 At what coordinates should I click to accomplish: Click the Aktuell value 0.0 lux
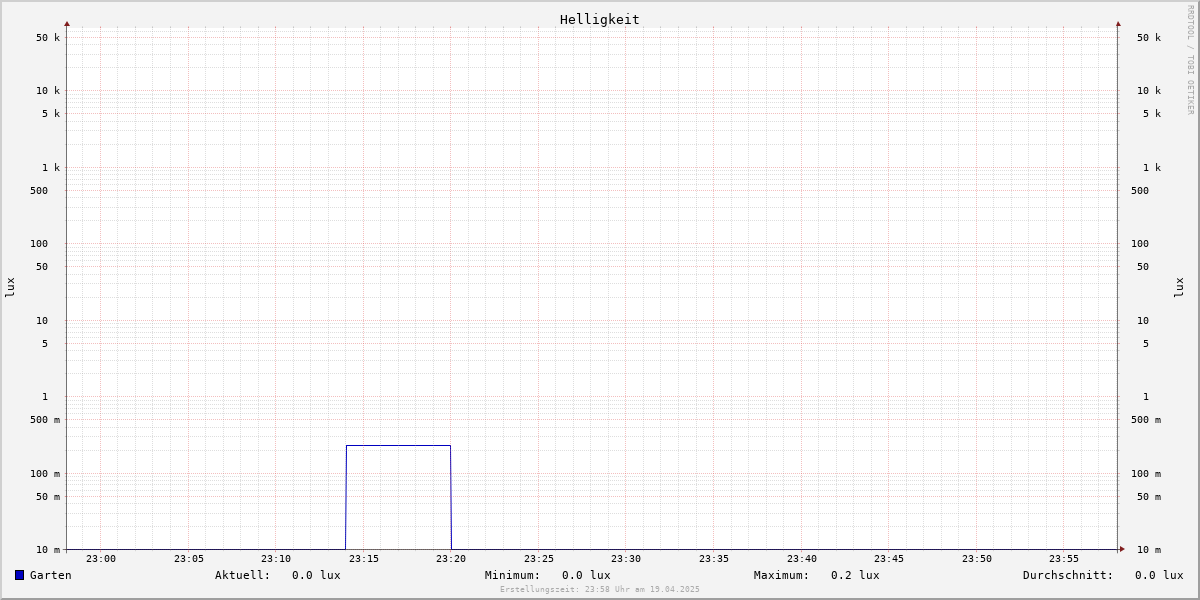click(316, 575)
